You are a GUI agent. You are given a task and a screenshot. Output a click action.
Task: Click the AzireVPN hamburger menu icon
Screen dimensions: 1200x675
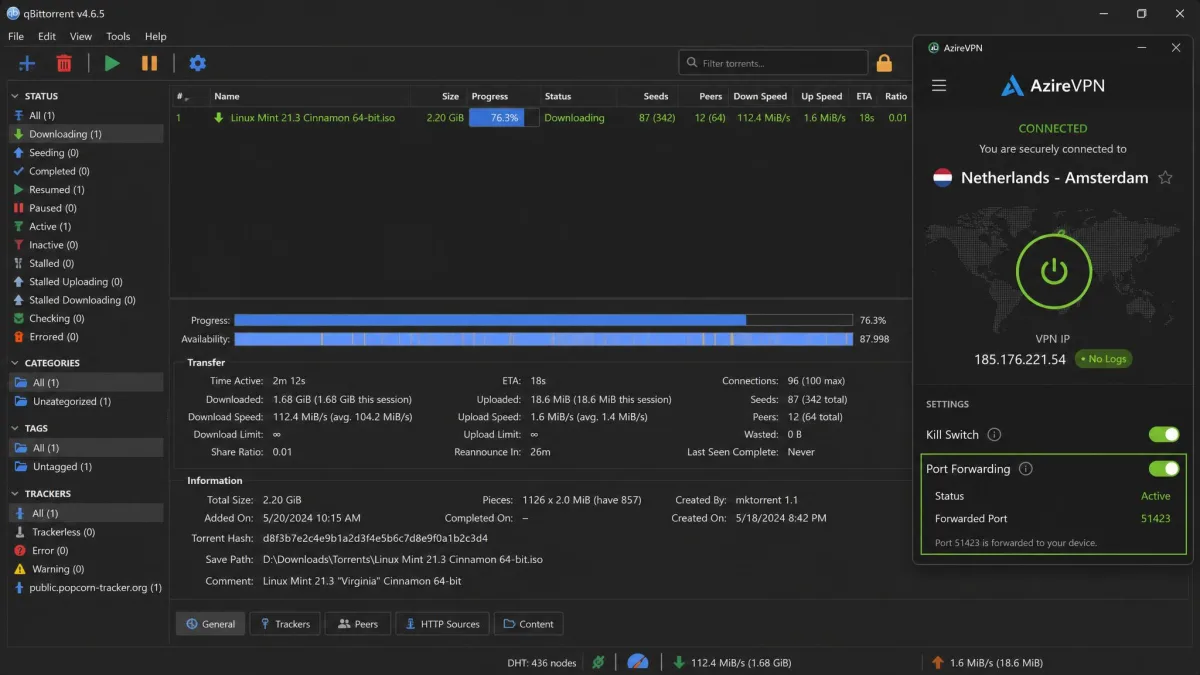[939, 86]
